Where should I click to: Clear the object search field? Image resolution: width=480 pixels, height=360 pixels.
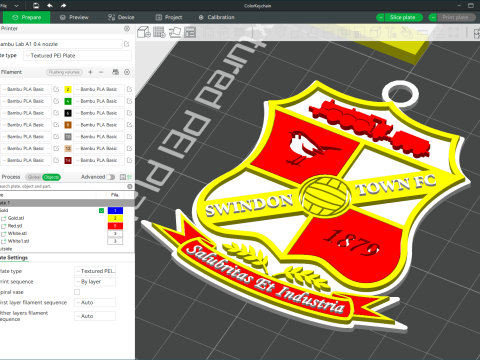[x=130, y=186]
